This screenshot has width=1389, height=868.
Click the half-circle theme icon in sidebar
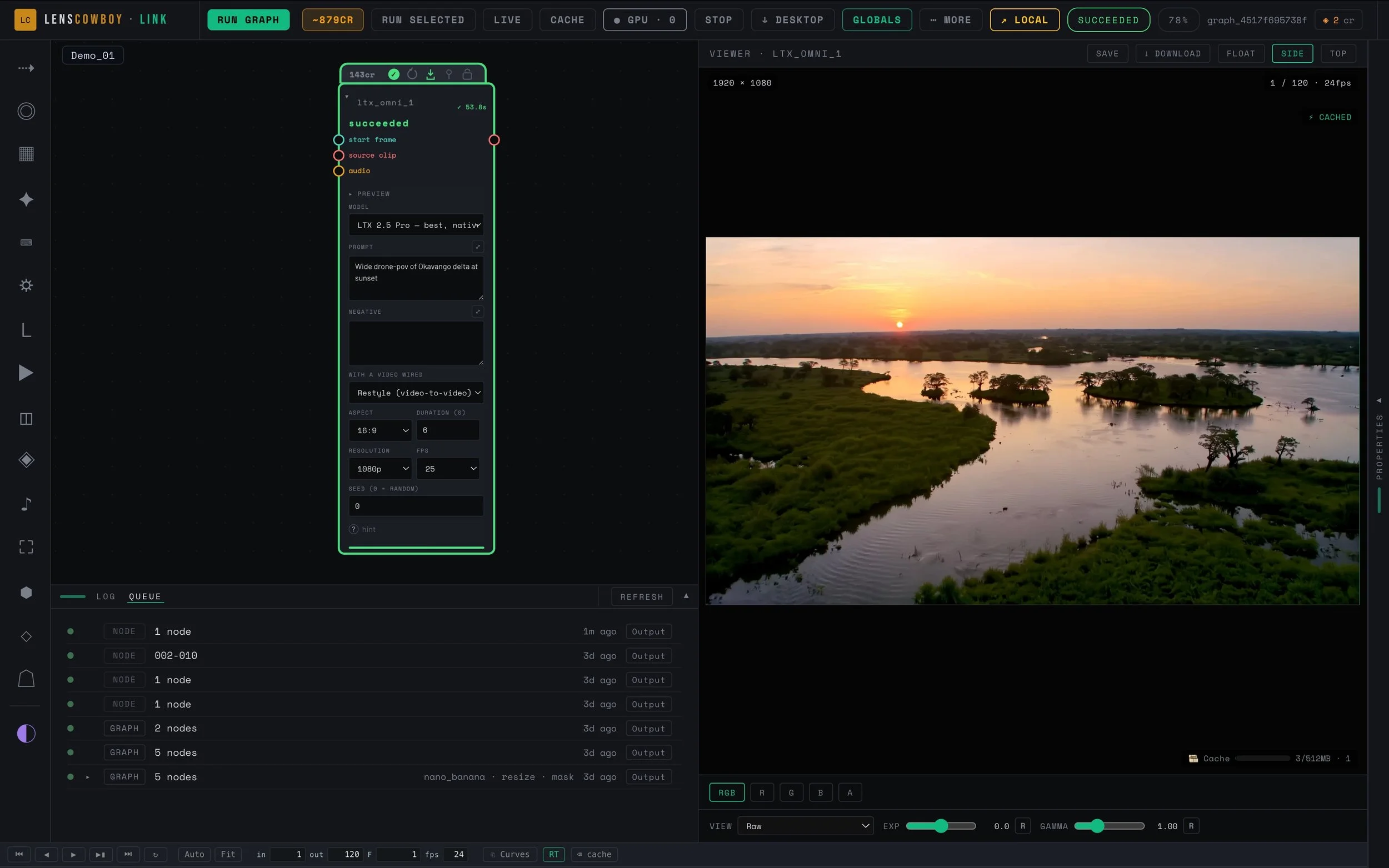(x=27, y=734)
